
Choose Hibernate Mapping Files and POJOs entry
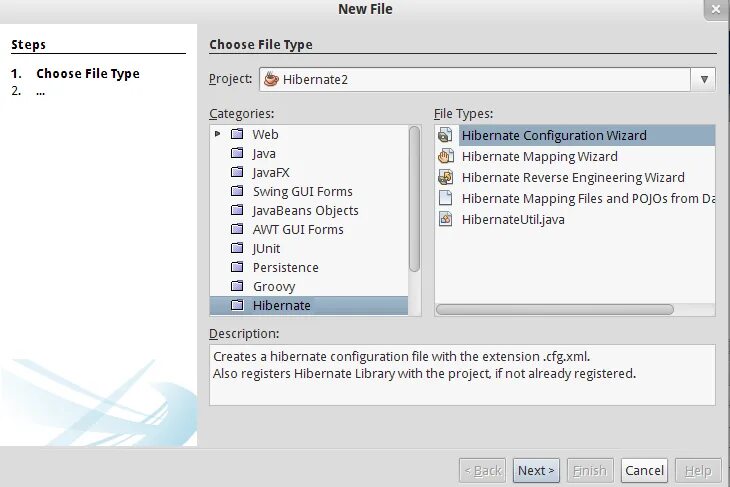(588, 198)
